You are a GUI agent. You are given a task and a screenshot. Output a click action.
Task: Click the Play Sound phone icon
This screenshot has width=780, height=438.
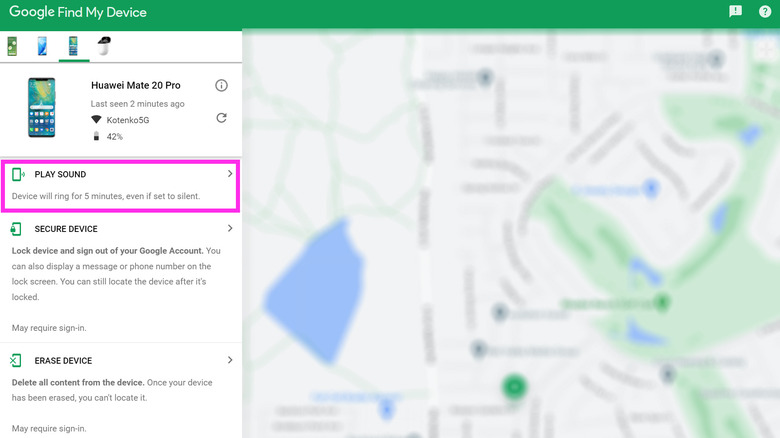[18, 174]
